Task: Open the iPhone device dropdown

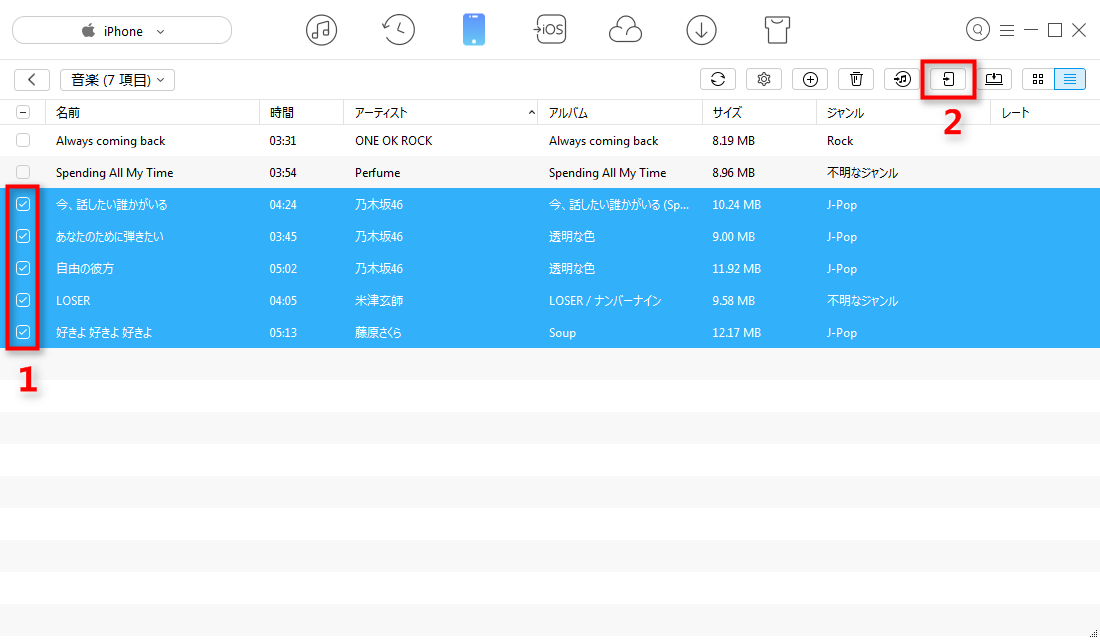Action: point(122,31)
